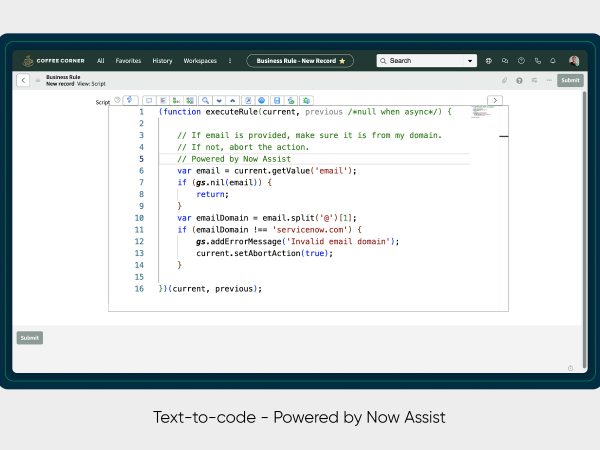
Task: Open the form context menu next to Back
Action: point(38,80)
